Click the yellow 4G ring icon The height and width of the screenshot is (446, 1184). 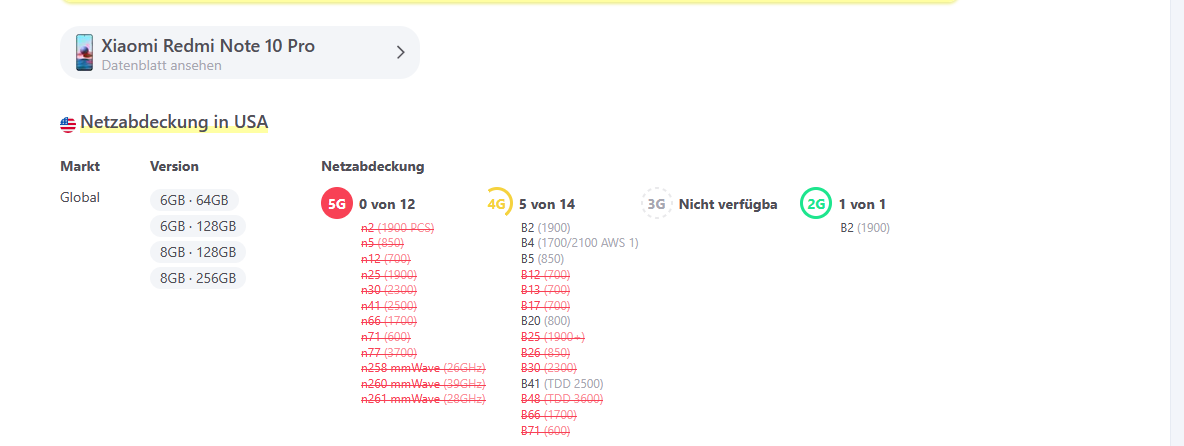pyautogui.click(x=497, y=204)
